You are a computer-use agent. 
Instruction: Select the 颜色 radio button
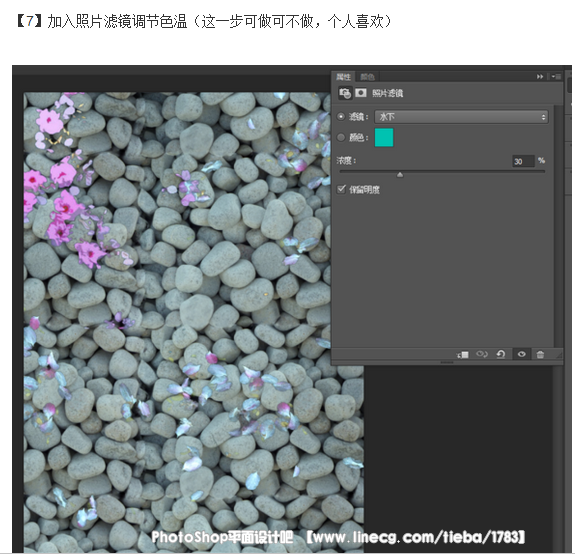[341, 137]
